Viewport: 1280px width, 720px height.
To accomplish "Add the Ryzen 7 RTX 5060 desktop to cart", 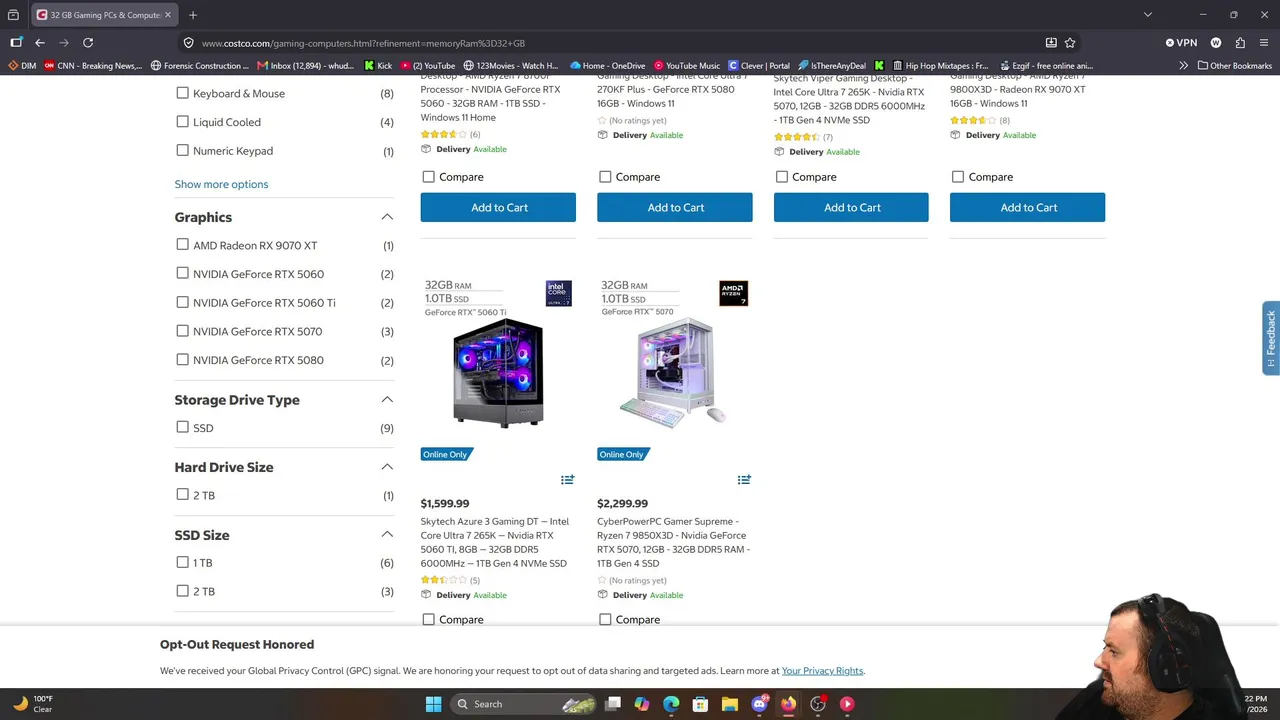I will point(498,207).
